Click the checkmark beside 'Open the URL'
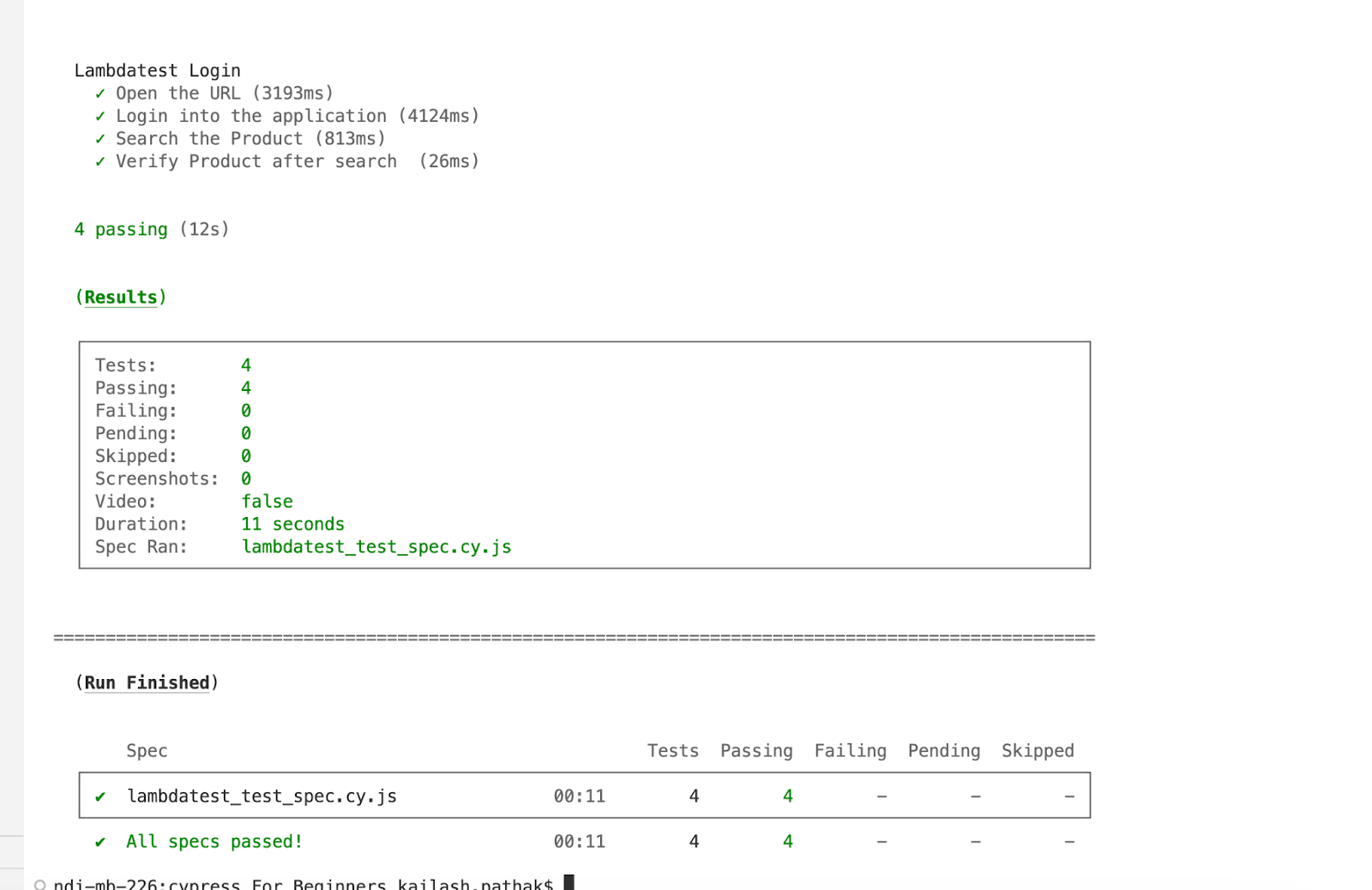This screenshot has width=1372, height=890. (x=100, y=93)
